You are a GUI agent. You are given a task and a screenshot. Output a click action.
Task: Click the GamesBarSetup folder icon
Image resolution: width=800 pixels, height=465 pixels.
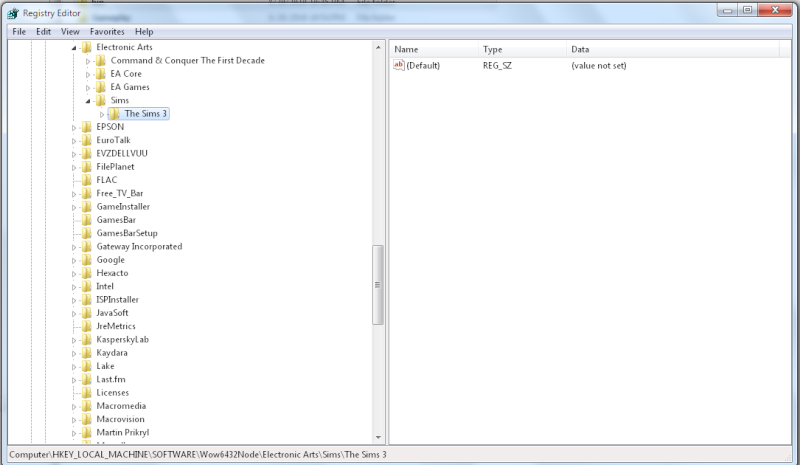(87, 233)
